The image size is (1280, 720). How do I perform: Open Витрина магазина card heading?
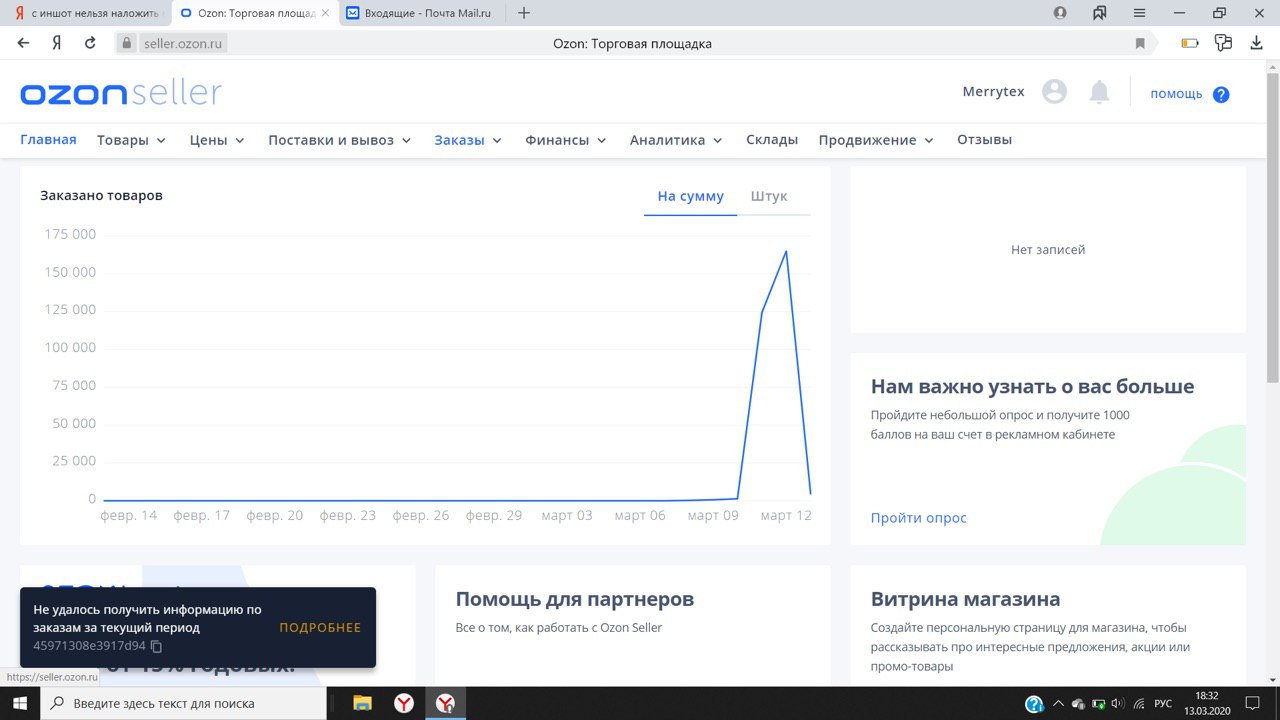[x=966, y=599]
